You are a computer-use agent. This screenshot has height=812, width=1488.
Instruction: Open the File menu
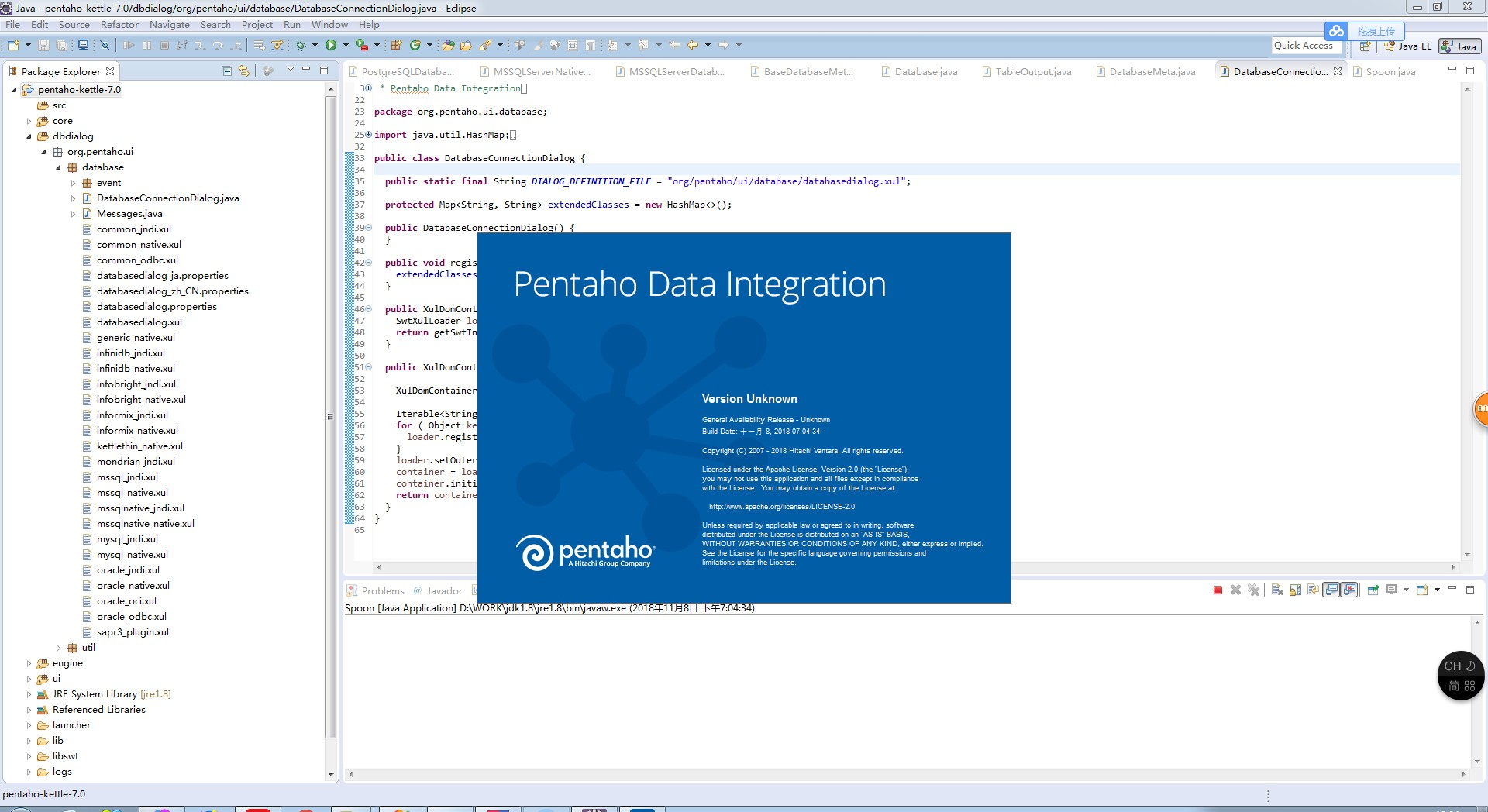pos(12,25)
